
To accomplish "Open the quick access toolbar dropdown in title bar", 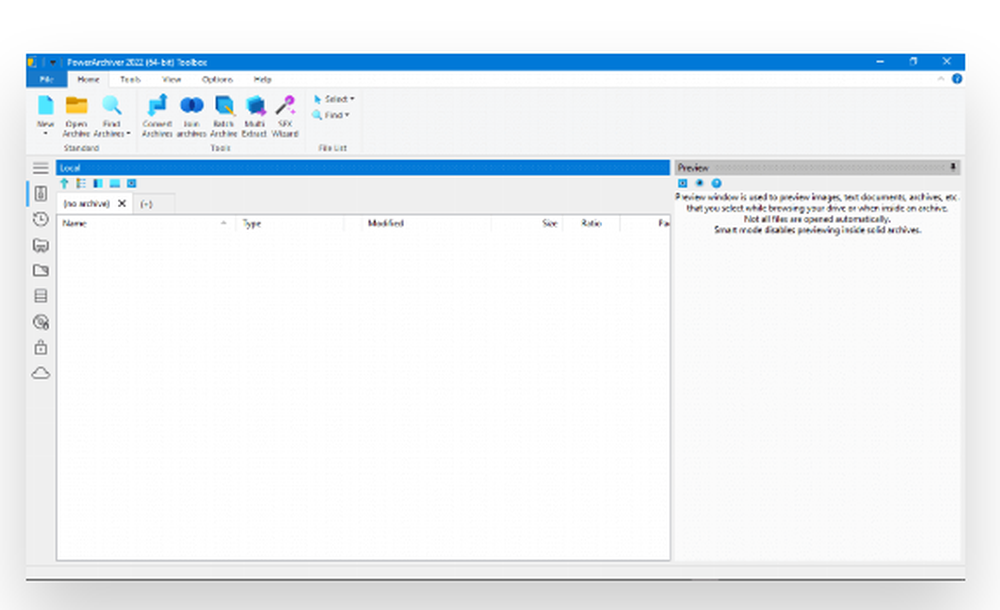I will click(53, 62).
